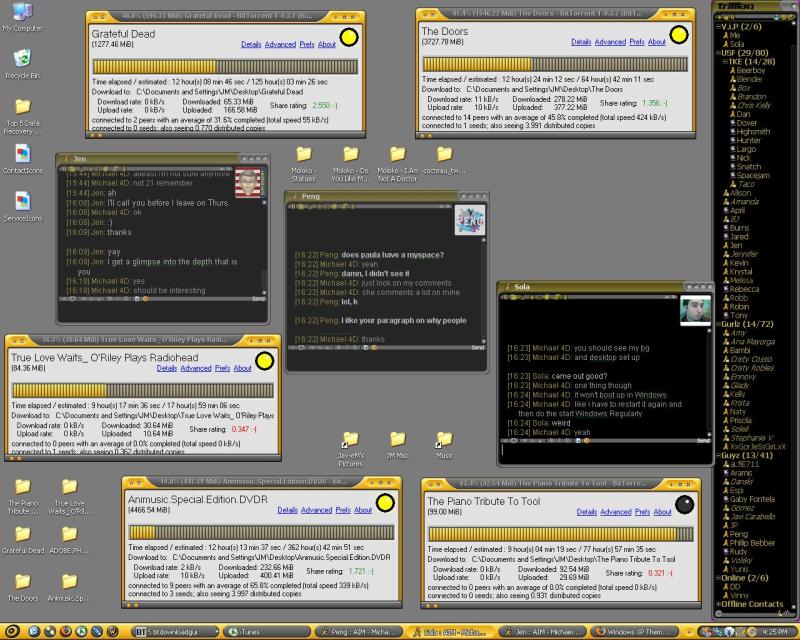
Task: Open Details link in Piano Tribute window
Action: 587,512
